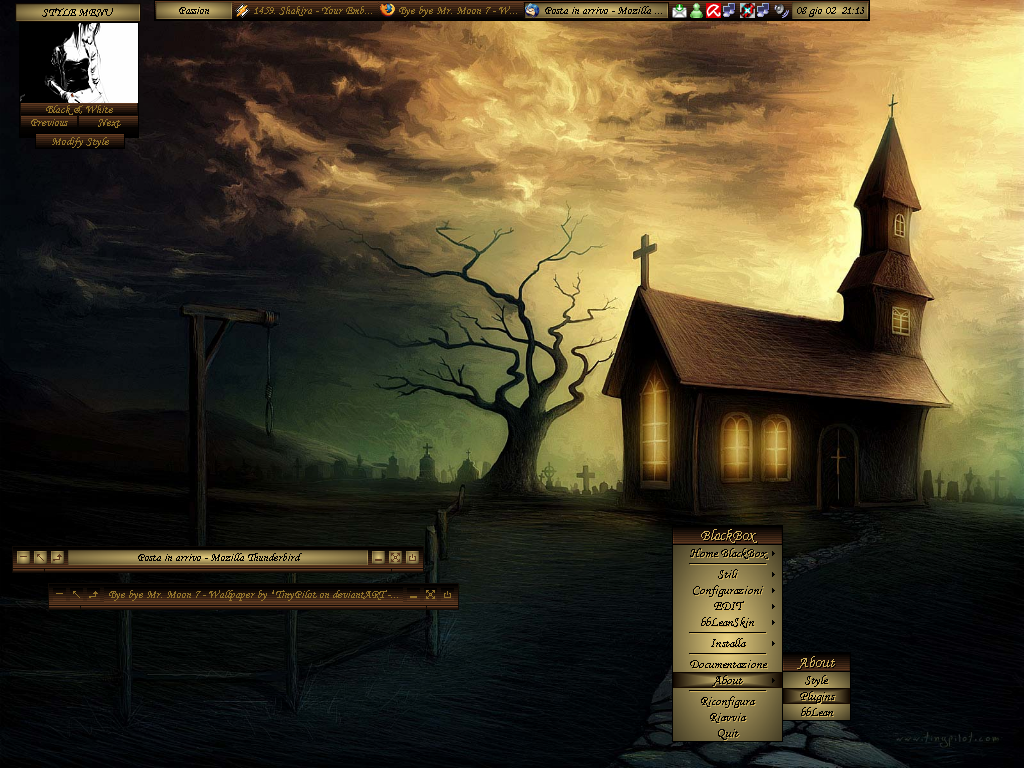Select Quit in the BlackBox menu
This screenshot has width=1024, height=768.
click(728, 733)
